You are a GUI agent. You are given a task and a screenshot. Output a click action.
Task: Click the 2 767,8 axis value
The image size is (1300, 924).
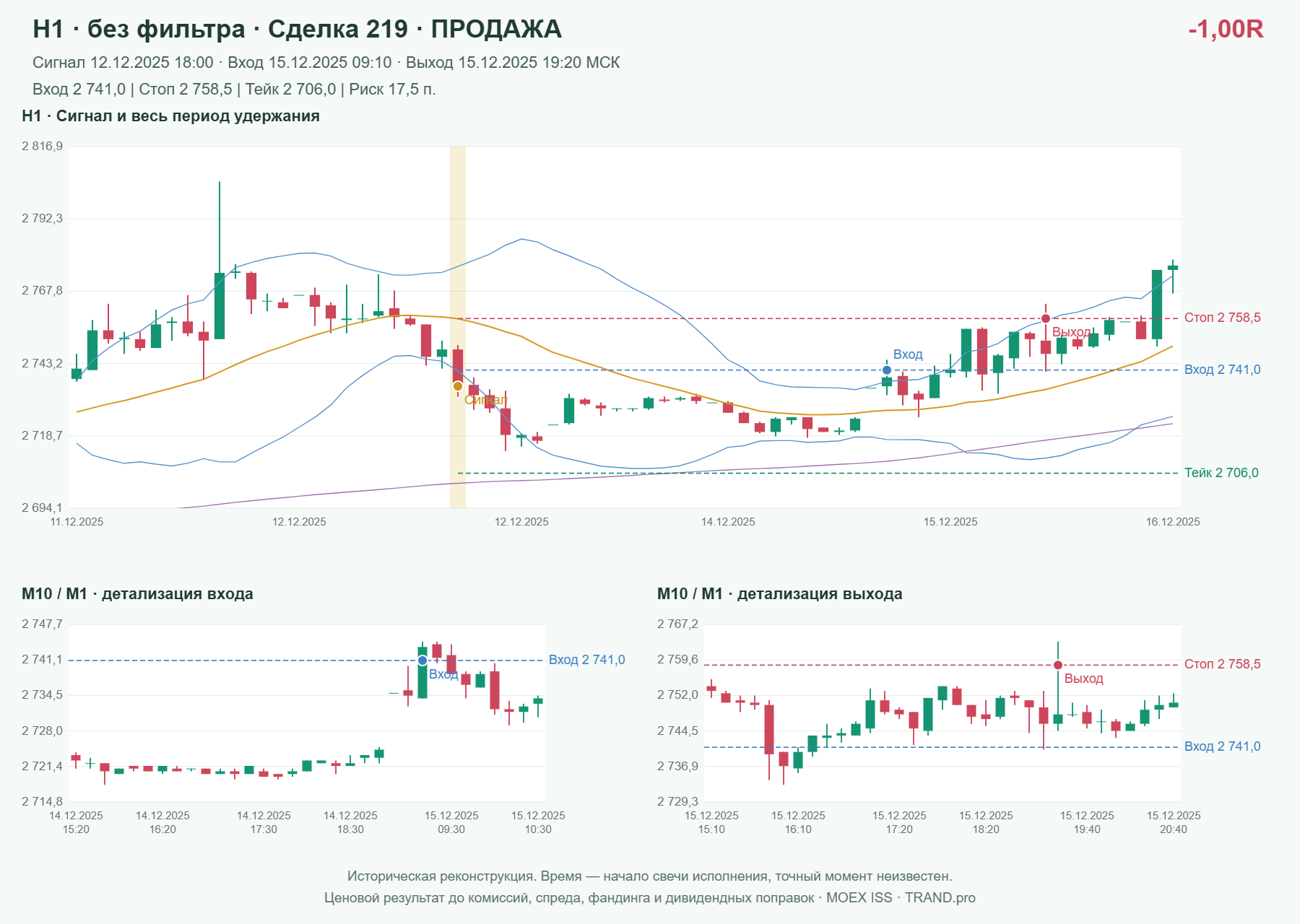[x=42, y=291]
